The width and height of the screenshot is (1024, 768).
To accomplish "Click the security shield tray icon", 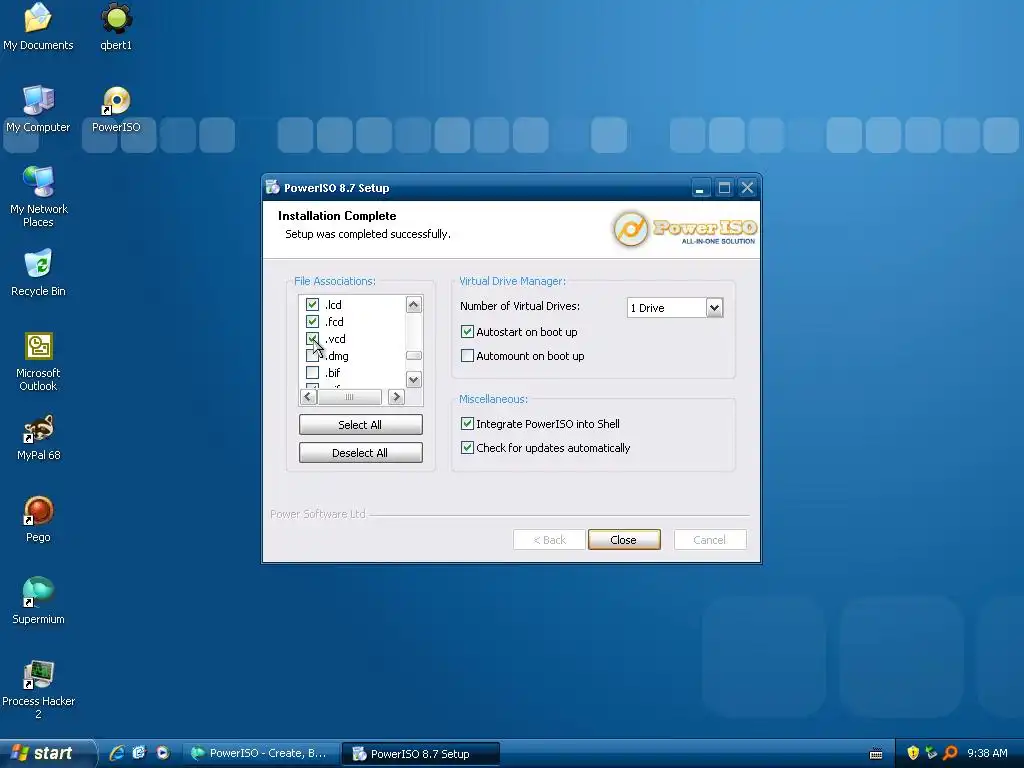I will pyautogui.click(x=913, y=753).
